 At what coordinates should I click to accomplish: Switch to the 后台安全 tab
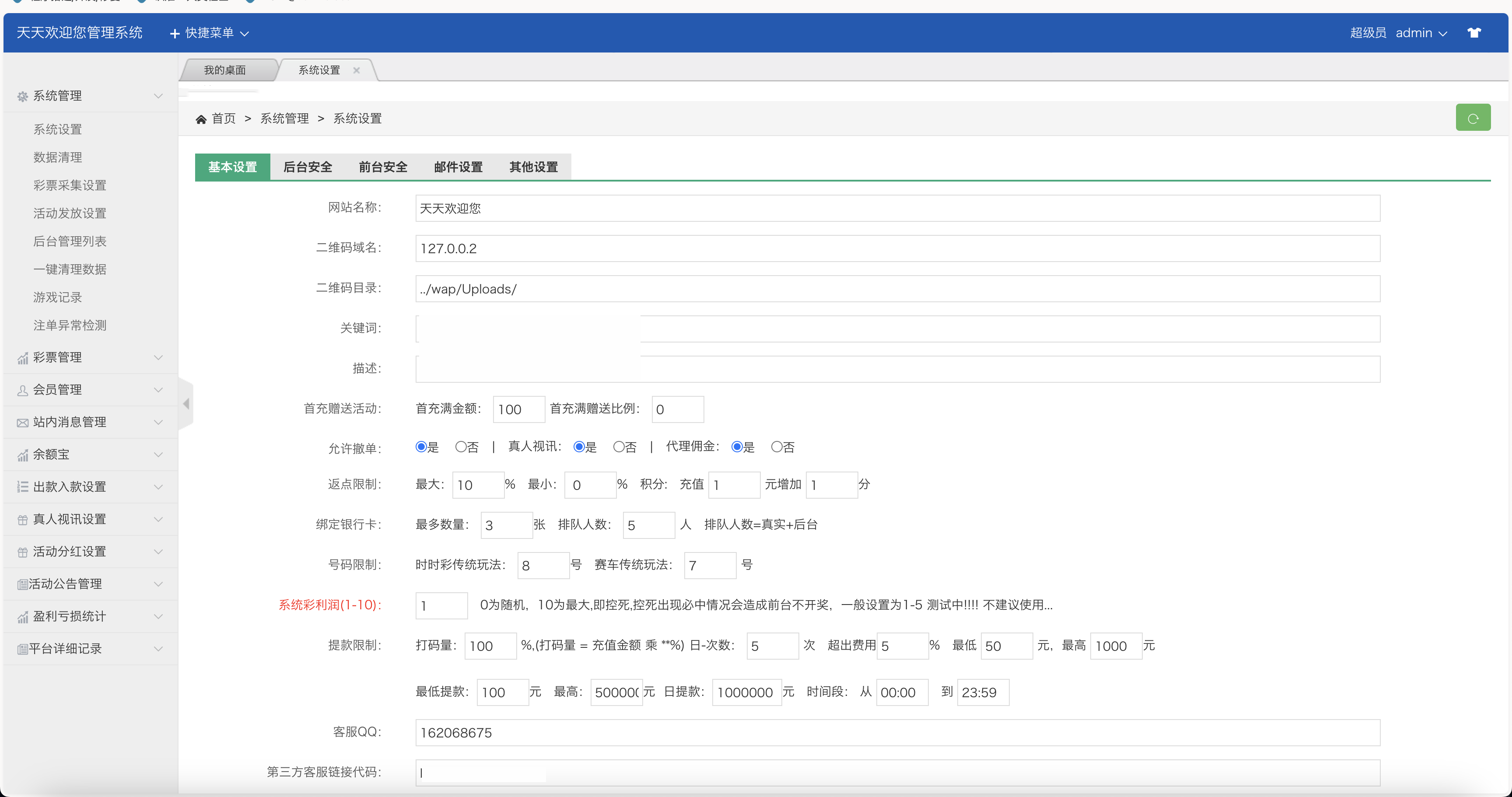[308, 167]
